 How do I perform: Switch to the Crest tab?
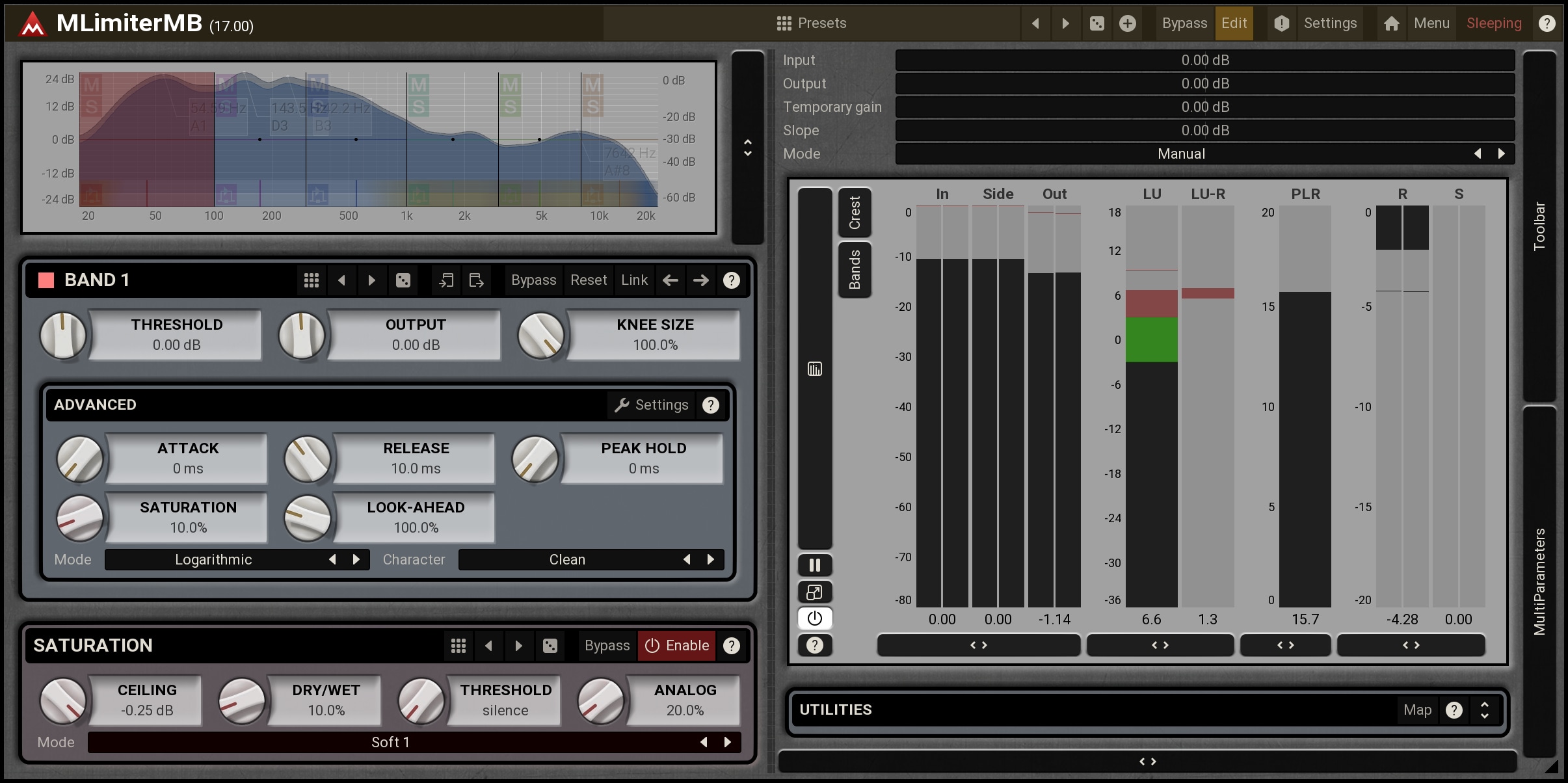[855, 213]
